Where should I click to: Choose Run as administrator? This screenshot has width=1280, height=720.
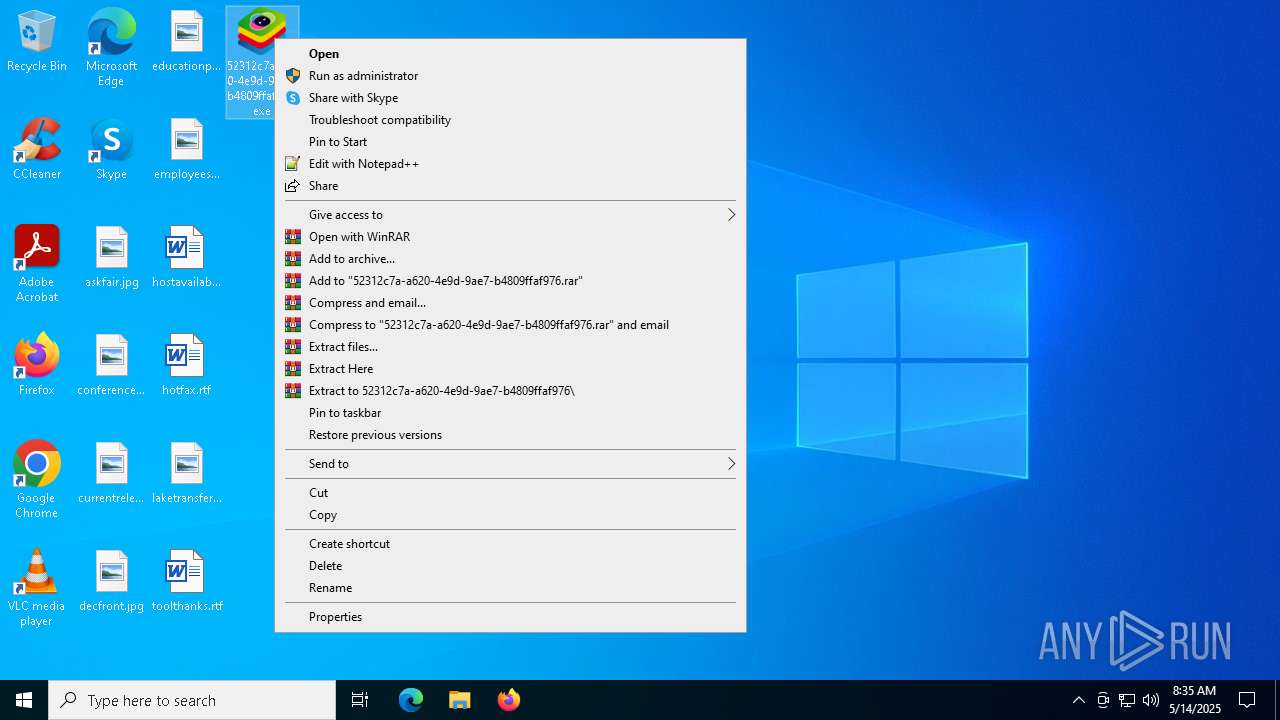(510, 76)
